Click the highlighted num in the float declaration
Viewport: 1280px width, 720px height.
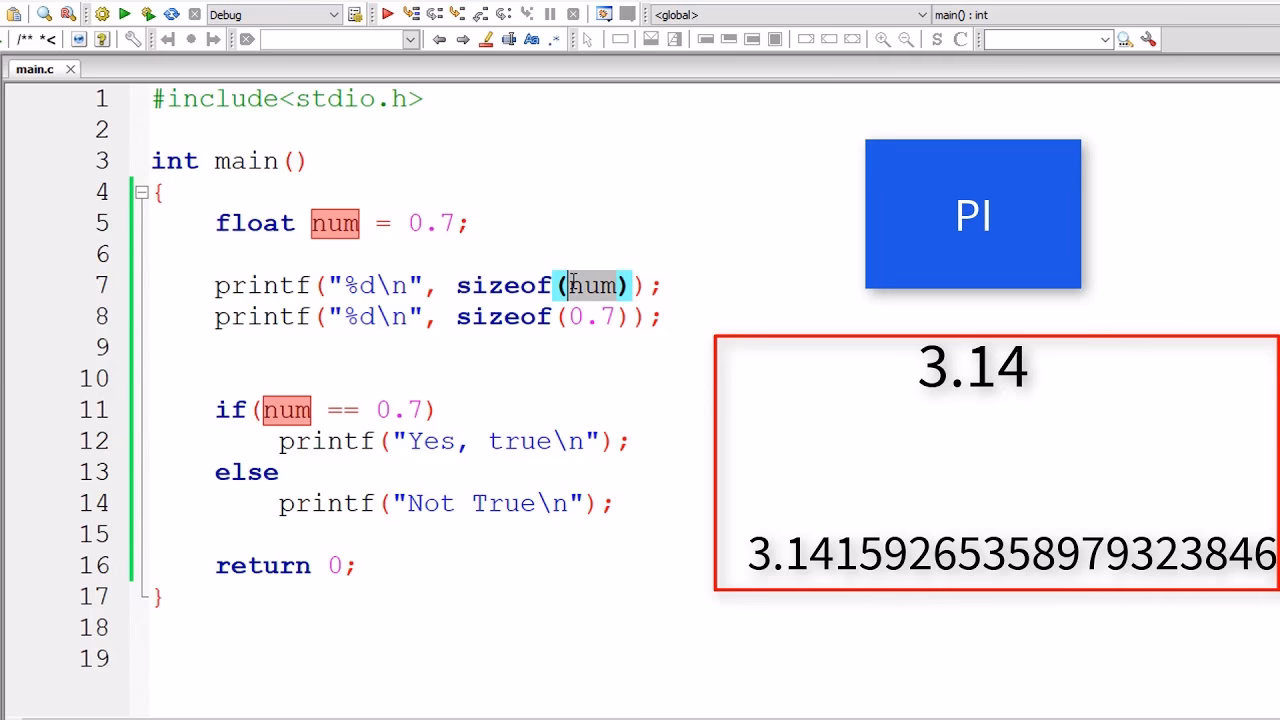click(x=335, y=223)
